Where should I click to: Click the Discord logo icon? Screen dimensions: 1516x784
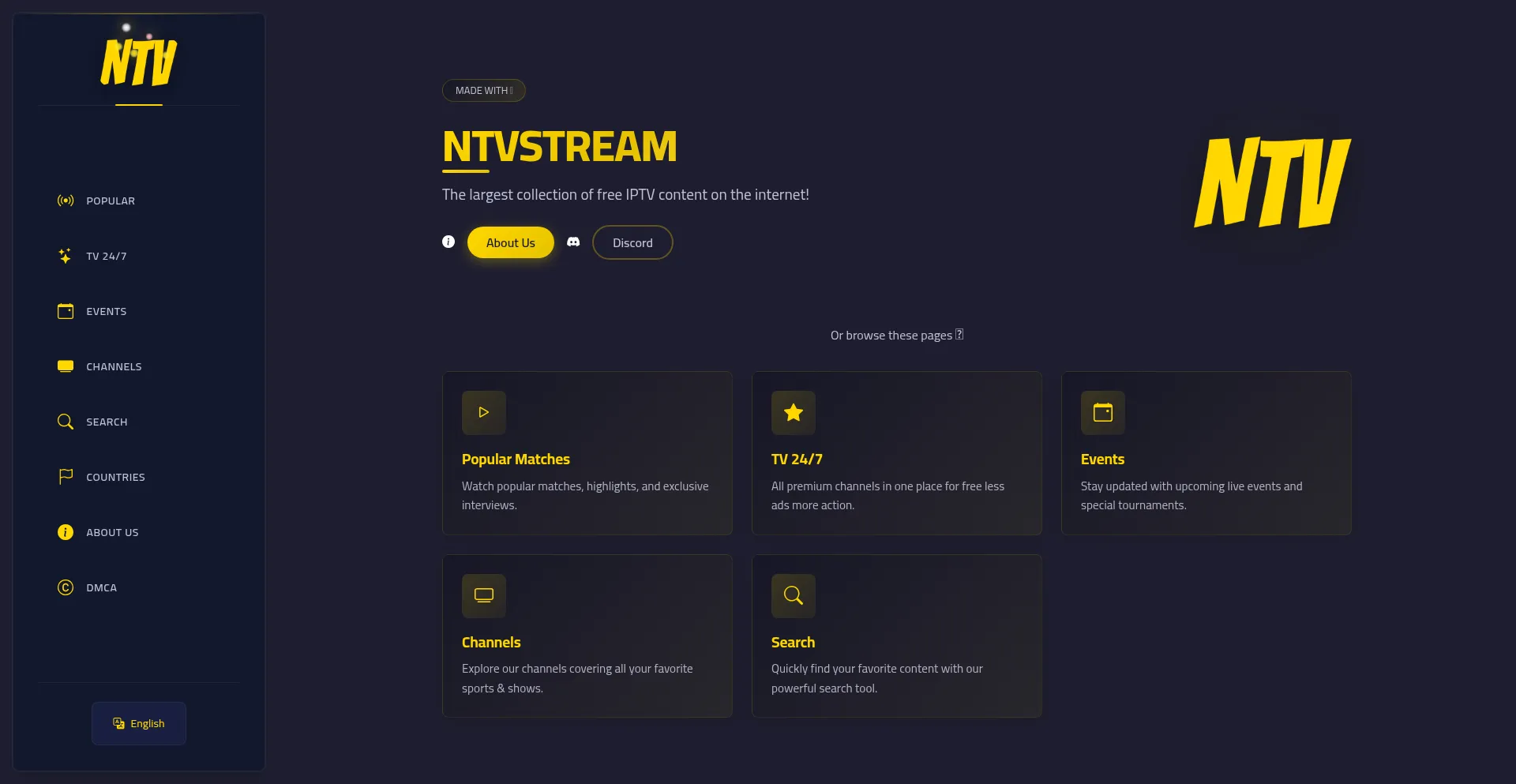[x=573, y=242]
